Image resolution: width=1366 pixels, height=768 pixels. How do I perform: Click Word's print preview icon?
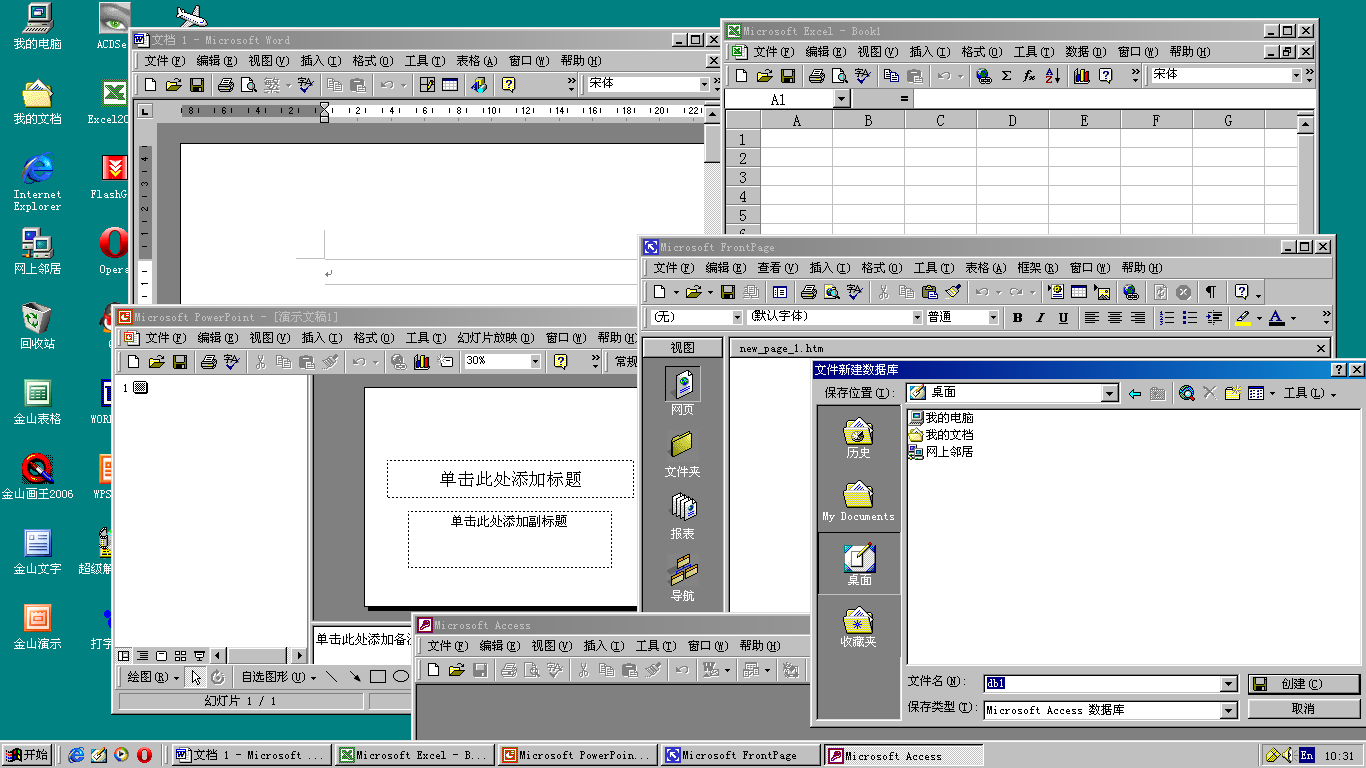[x=248, y=85]
